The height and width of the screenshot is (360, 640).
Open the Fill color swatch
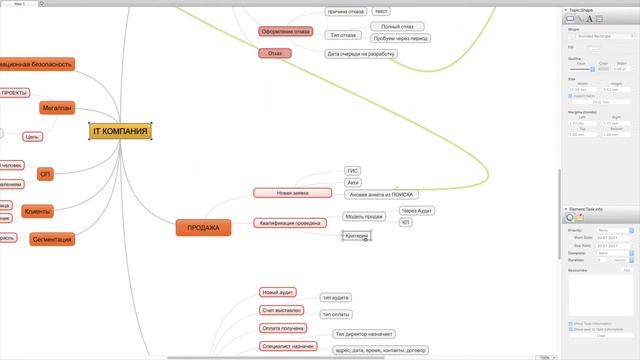[x=595, y=49]
